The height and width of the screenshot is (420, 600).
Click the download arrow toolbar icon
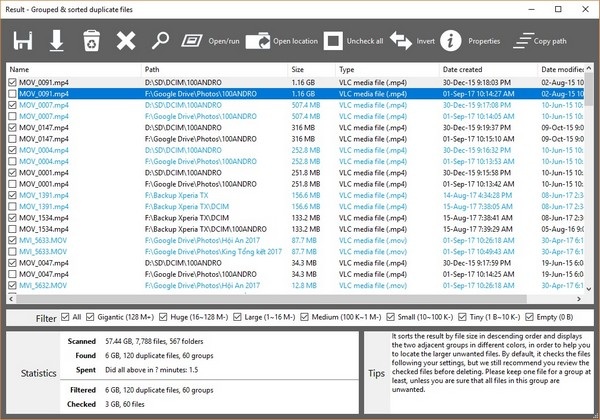57,41
